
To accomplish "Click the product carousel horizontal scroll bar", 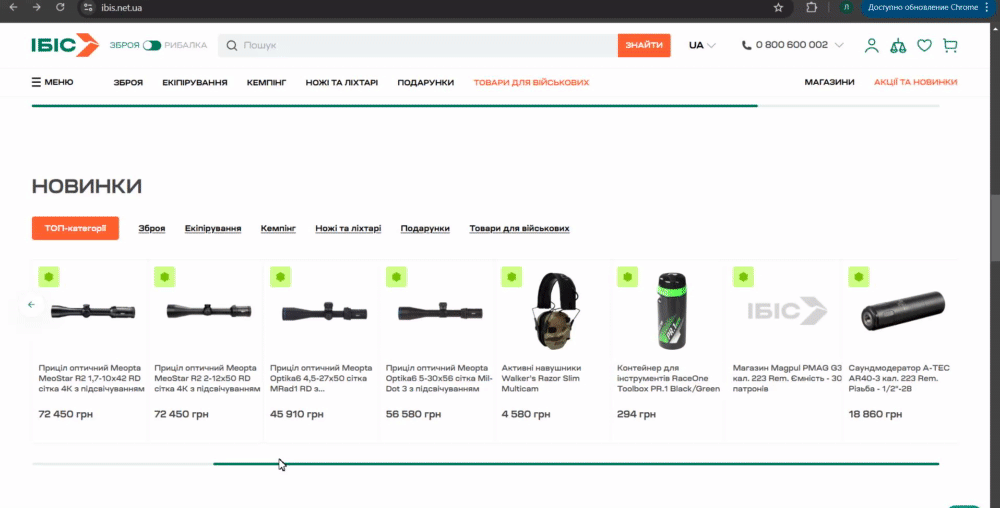I will pos(575,464).
